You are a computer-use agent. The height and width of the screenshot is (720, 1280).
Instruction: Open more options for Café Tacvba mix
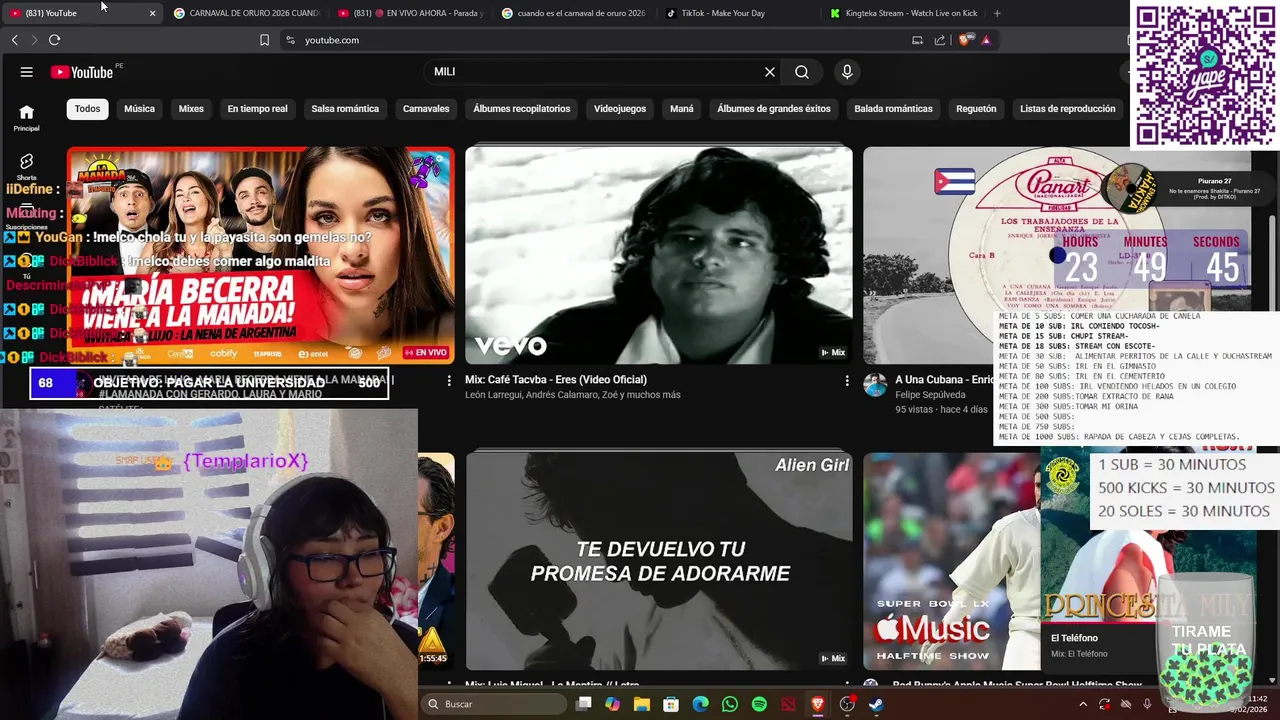click(x=847, y=380)
